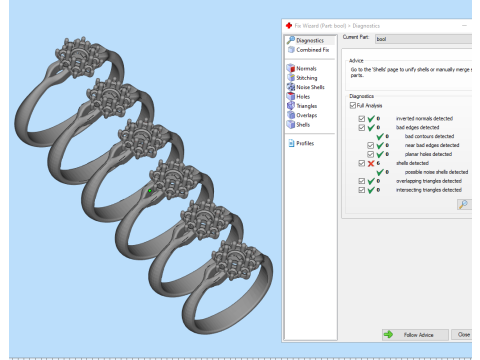480x360 pixels.
Task: Toggle near bad edges detected checkbox
Action: pos(370,145)
